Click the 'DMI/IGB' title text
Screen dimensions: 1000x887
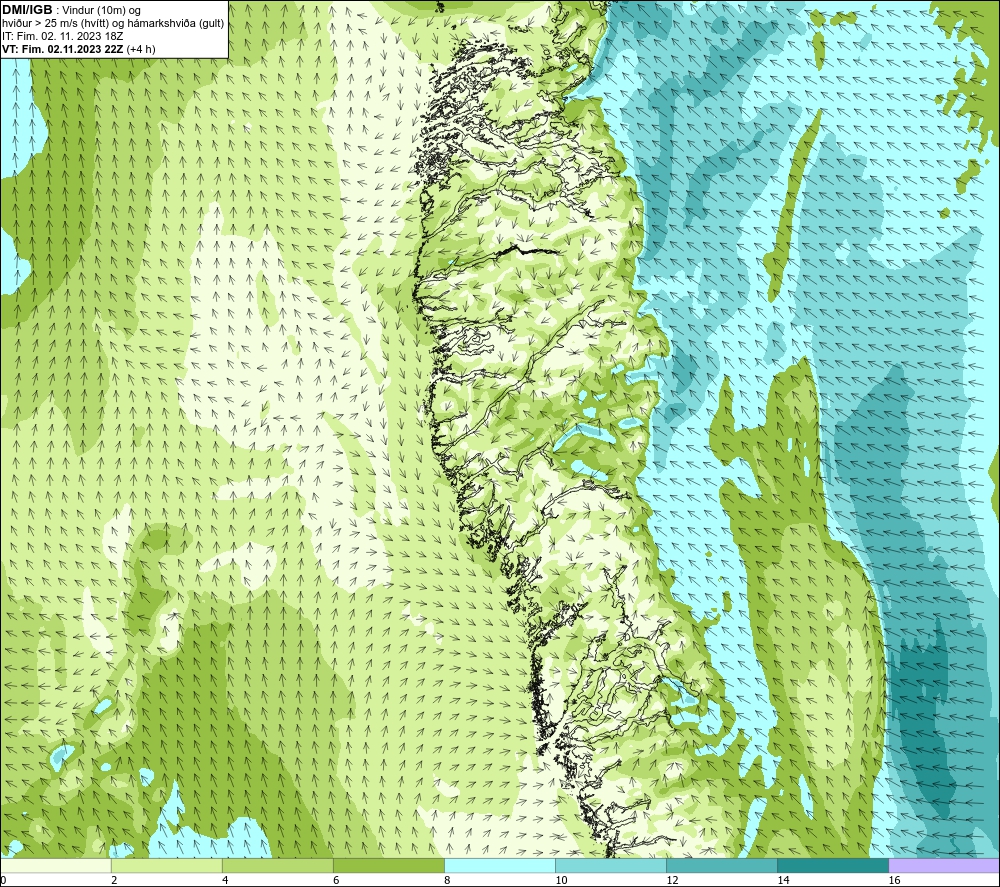(27, 10)
